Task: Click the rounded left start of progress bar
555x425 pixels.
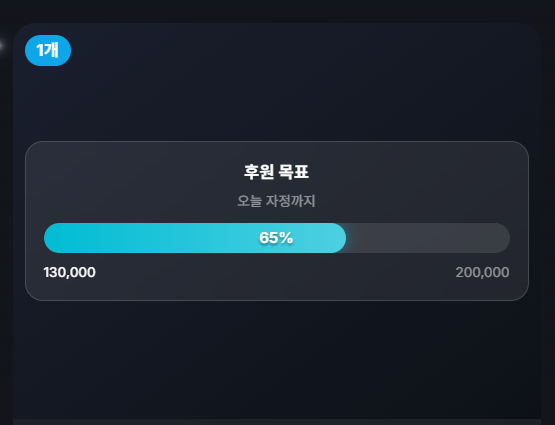Action: point(51,238)
